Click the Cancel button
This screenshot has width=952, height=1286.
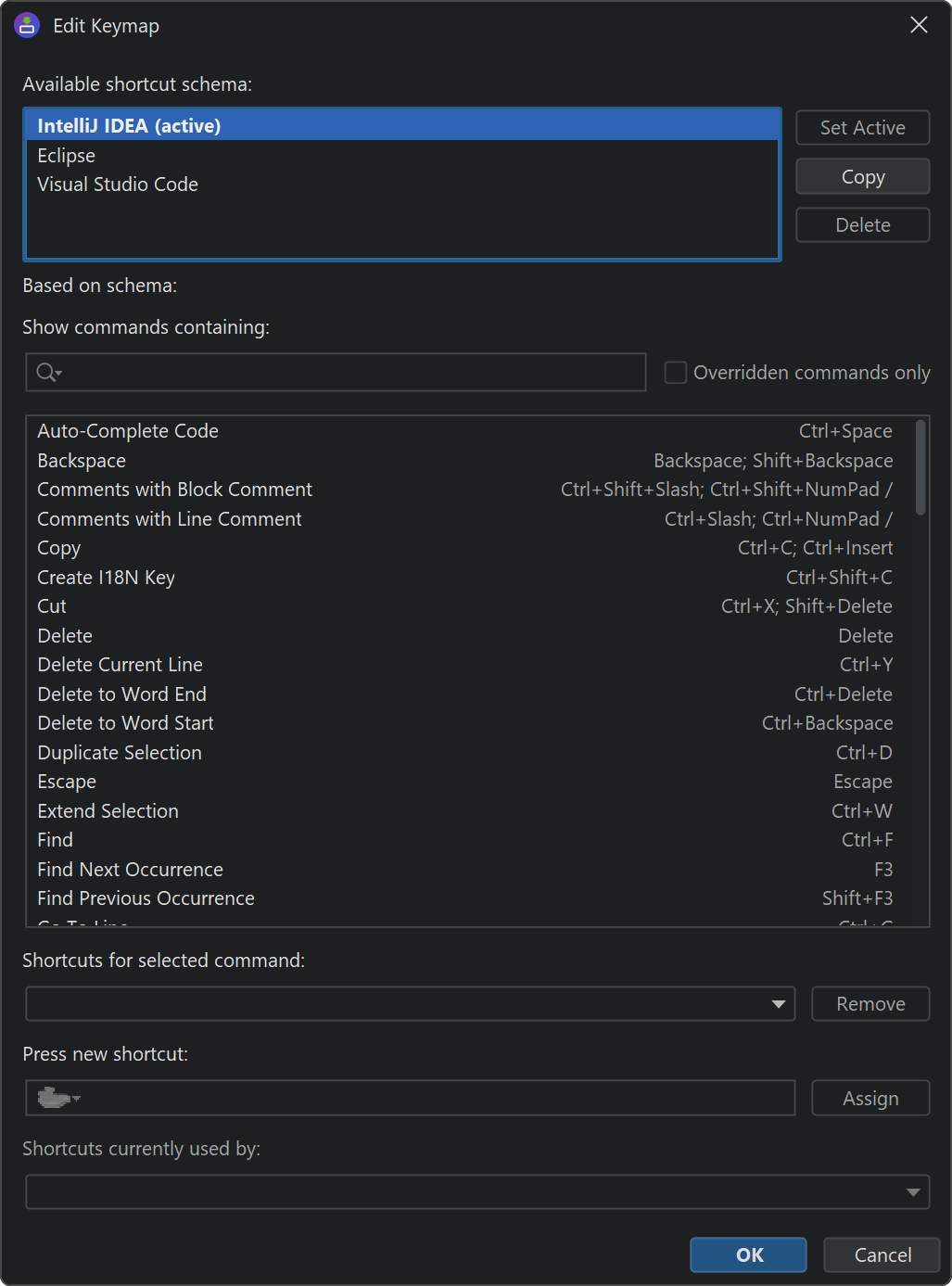coord(882,1254)
